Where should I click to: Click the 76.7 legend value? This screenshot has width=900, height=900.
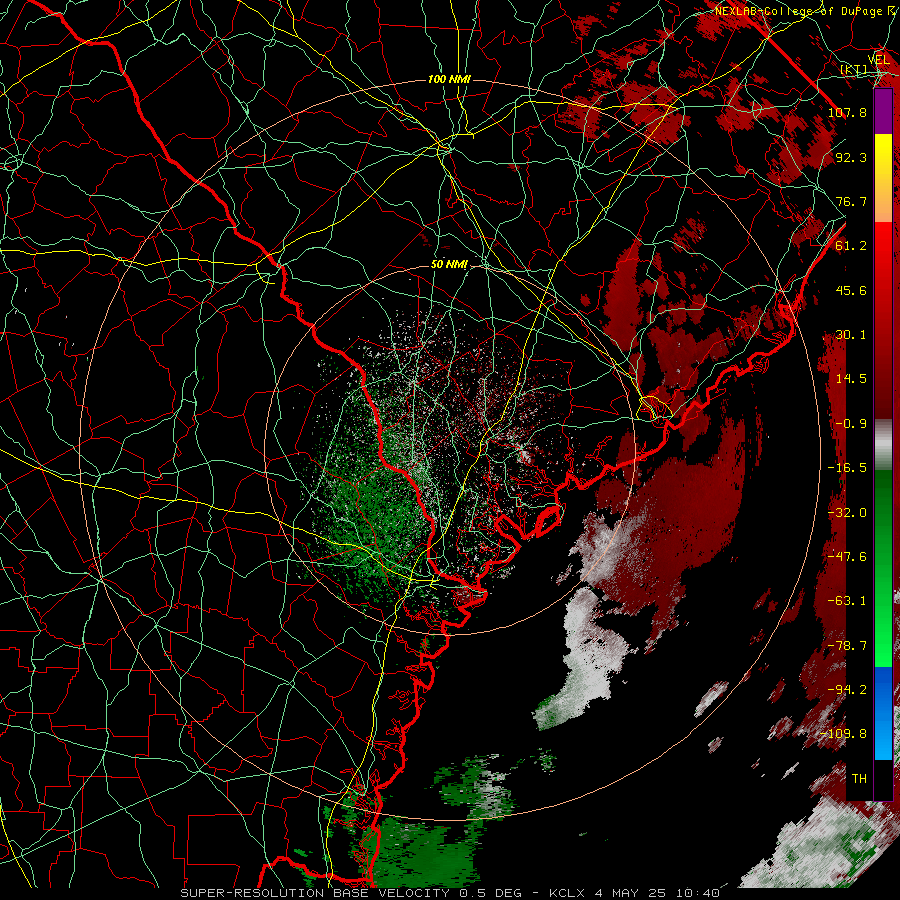[851, 201]
